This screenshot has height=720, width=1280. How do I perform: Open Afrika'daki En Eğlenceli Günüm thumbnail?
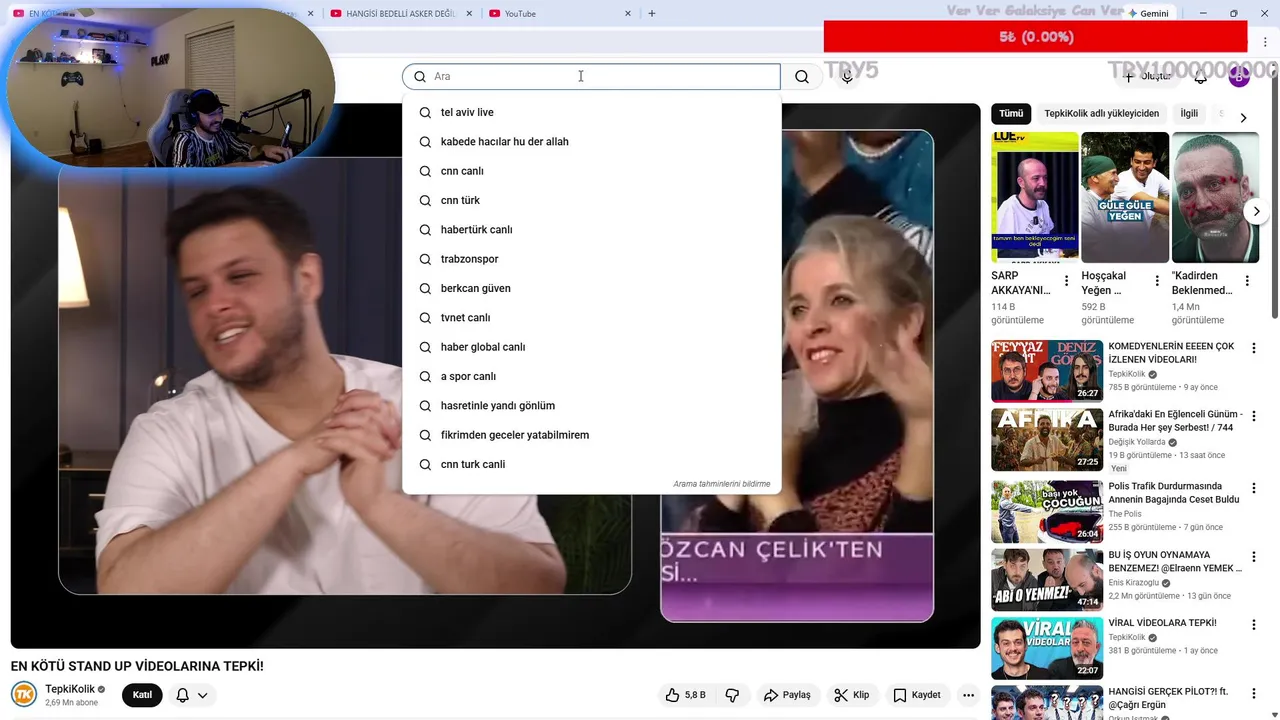coord(1047,439)
